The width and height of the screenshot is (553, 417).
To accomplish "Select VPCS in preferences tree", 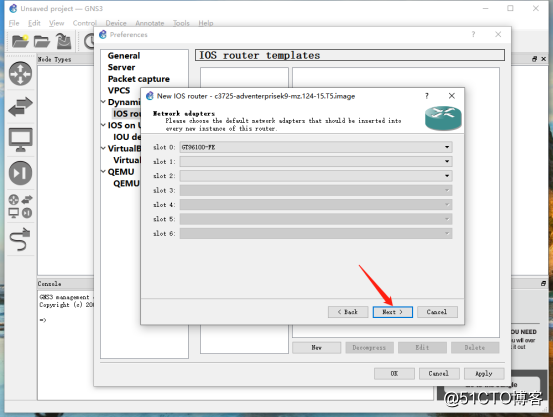I will pos(119,91).
